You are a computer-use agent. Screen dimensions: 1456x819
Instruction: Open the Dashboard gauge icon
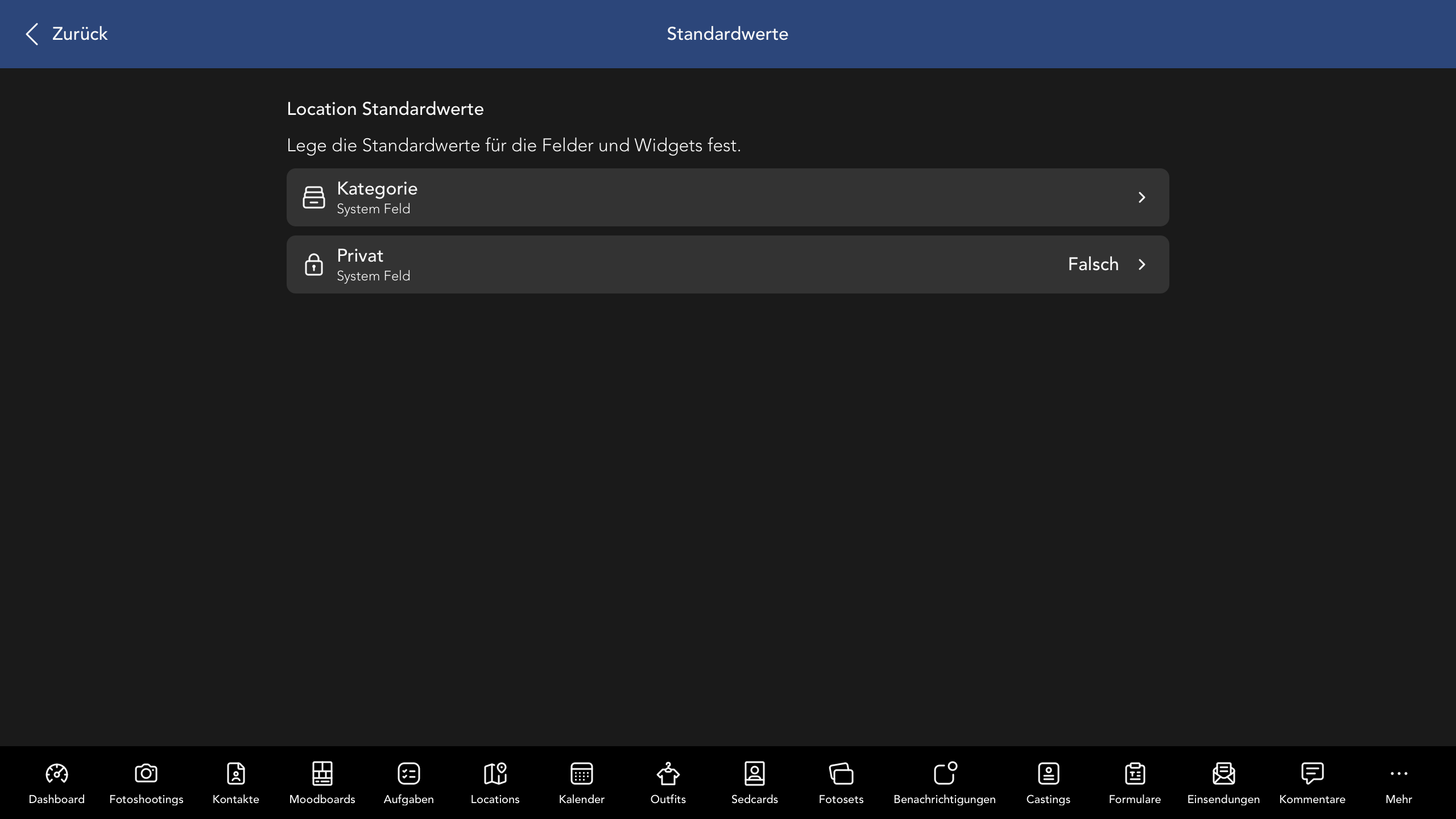[57, 773]
